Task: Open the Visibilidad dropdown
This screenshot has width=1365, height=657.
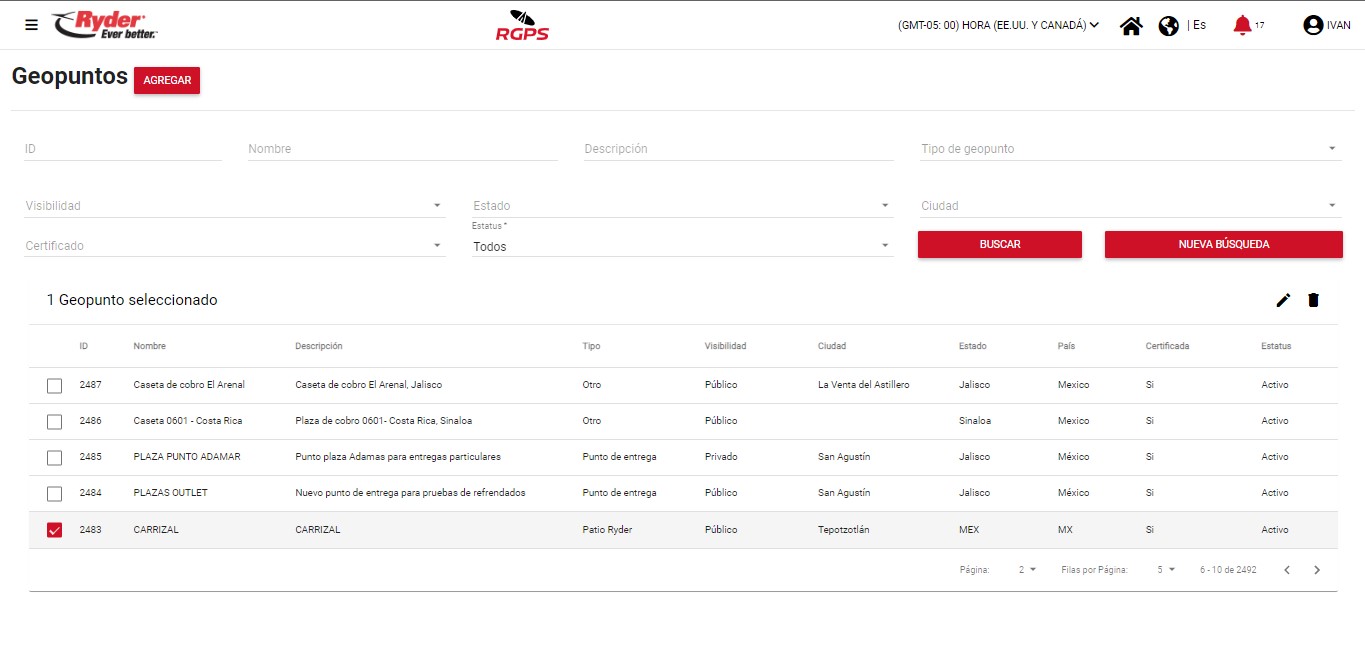Action: (234, 206)
